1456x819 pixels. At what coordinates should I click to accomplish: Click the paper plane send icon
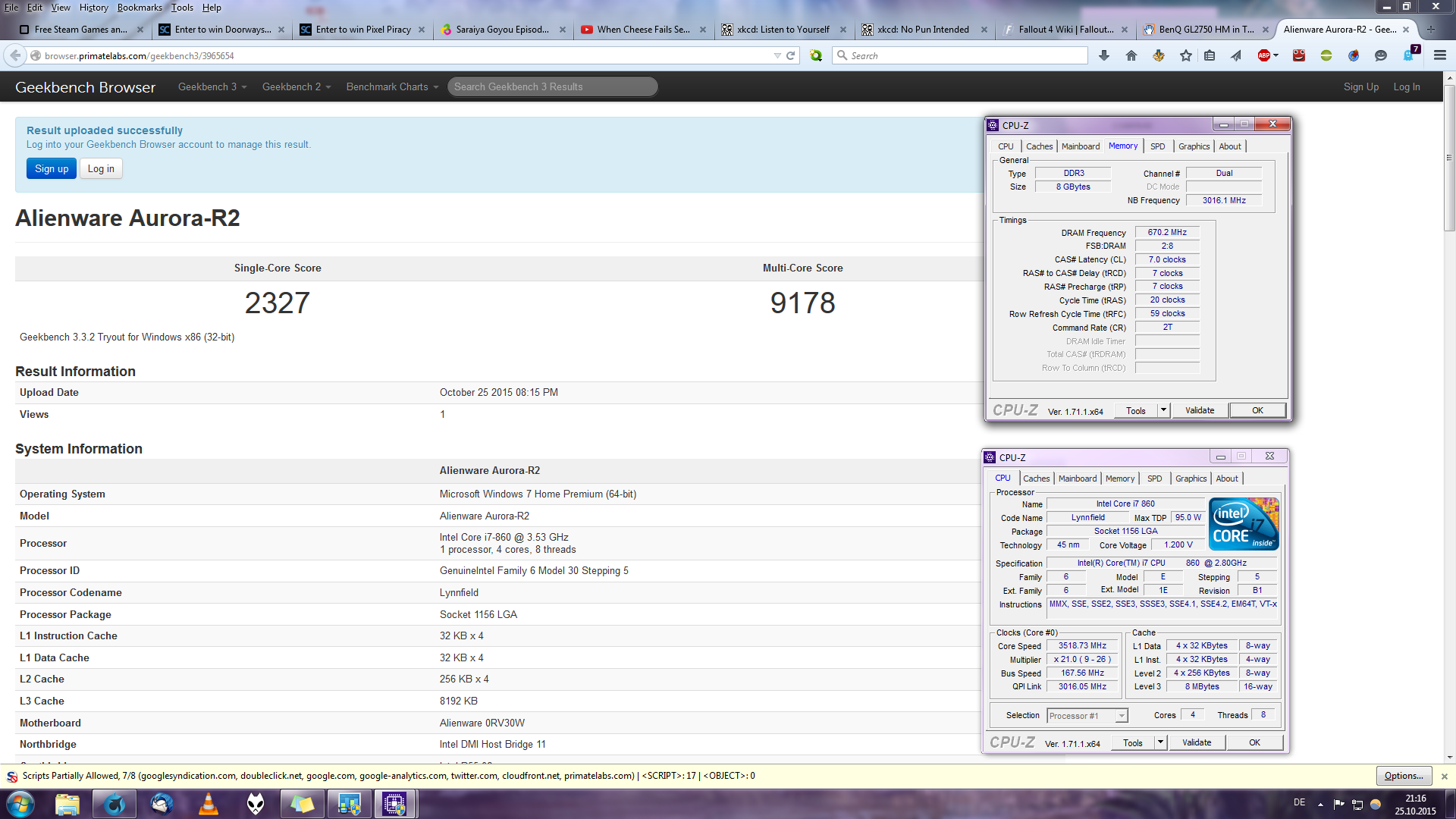coord(1236,55)
